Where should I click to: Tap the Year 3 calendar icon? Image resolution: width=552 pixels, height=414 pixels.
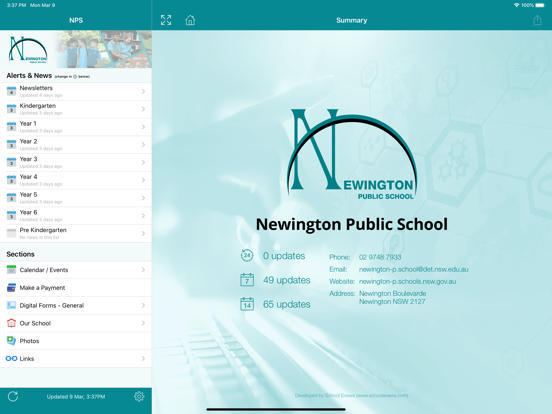pos(11,162)
